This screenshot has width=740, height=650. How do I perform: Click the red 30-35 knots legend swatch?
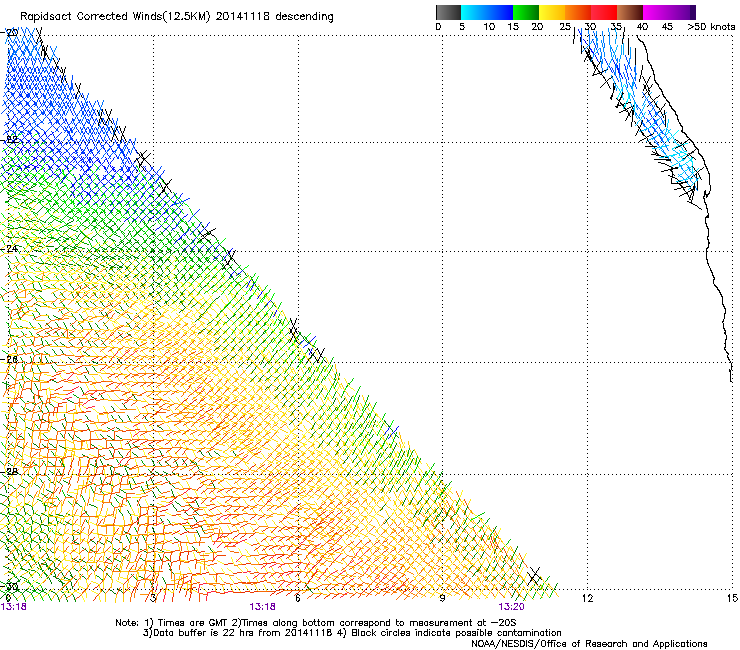(604, 12)
